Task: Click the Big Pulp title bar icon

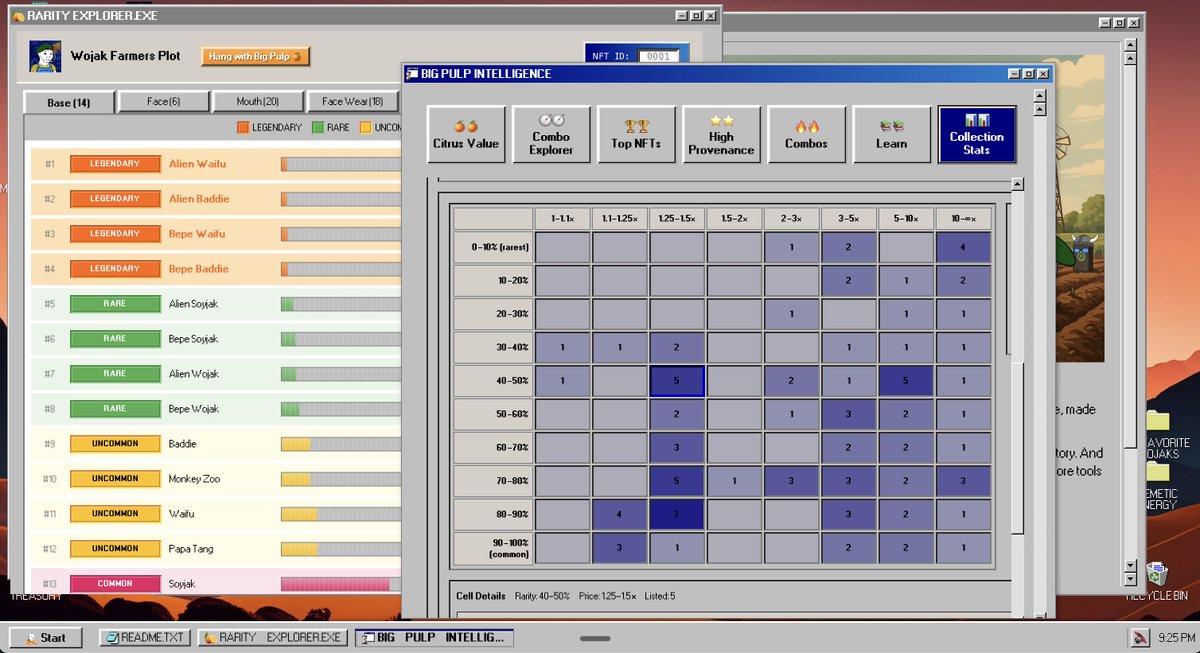Action: 411,74
